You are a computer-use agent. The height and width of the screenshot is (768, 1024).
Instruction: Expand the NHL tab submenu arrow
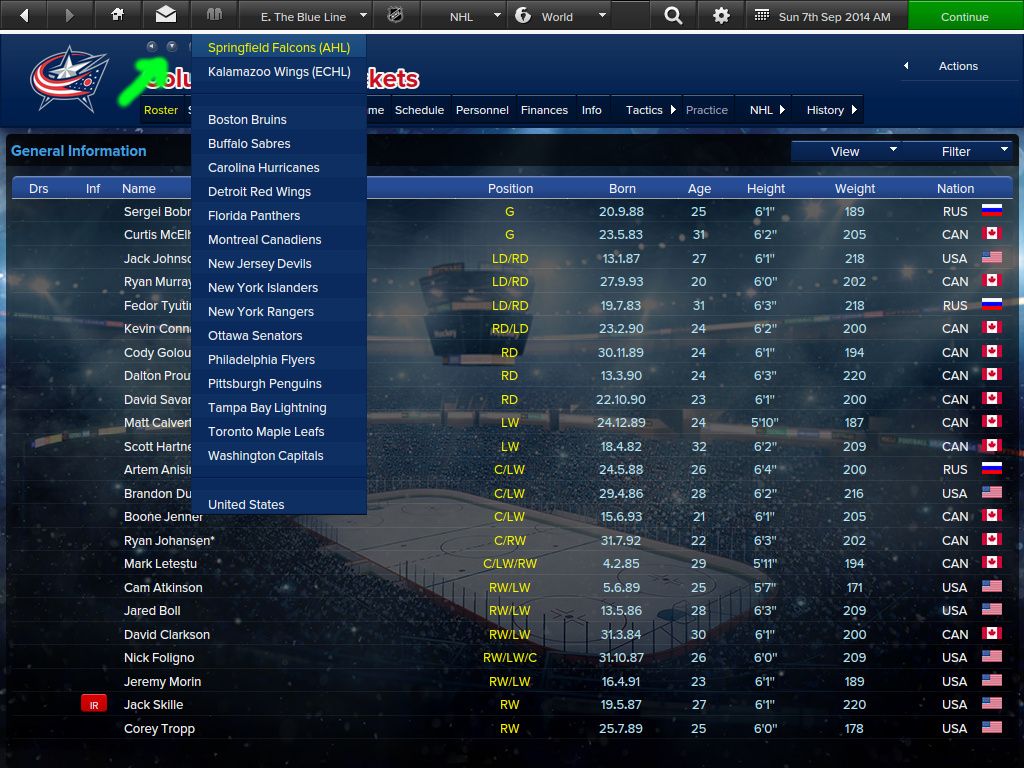[x=782, y=110]
